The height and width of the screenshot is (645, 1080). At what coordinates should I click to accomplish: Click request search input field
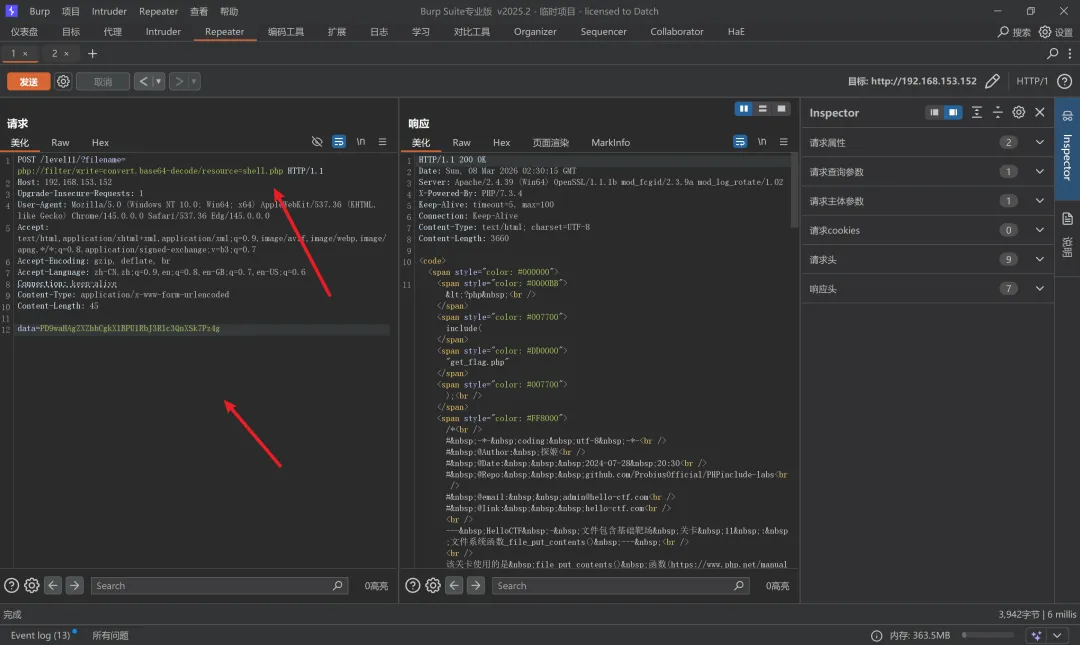click(219, 586)
